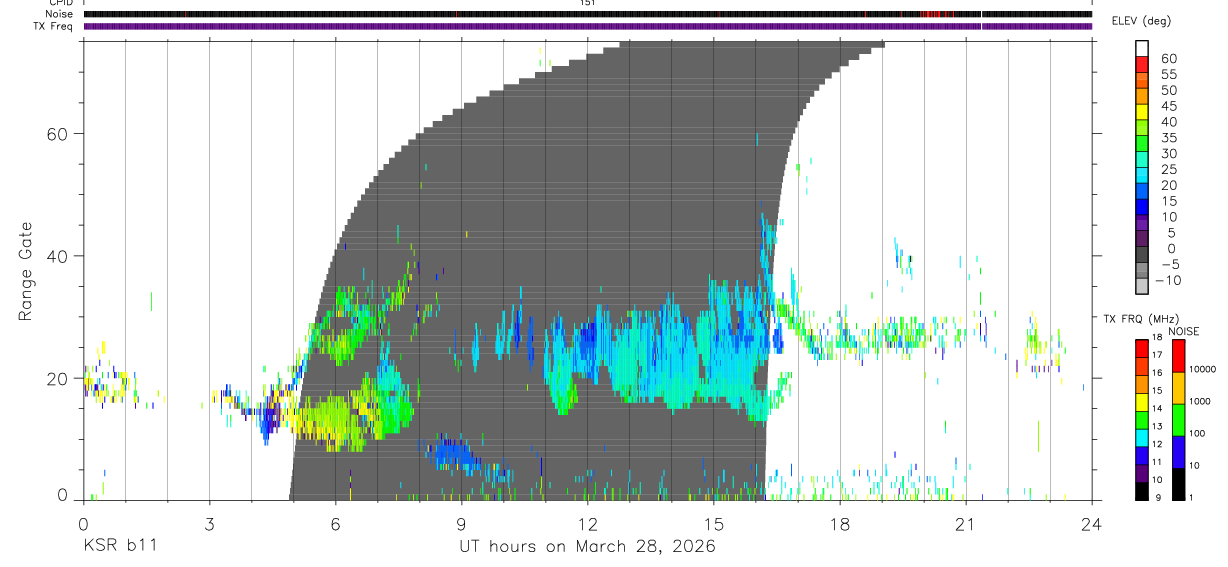This screenshot has width=1228, height=567.
Task: Select the green NOISE swatch between 100 and 1000
Action: (x=1179, y=419)
